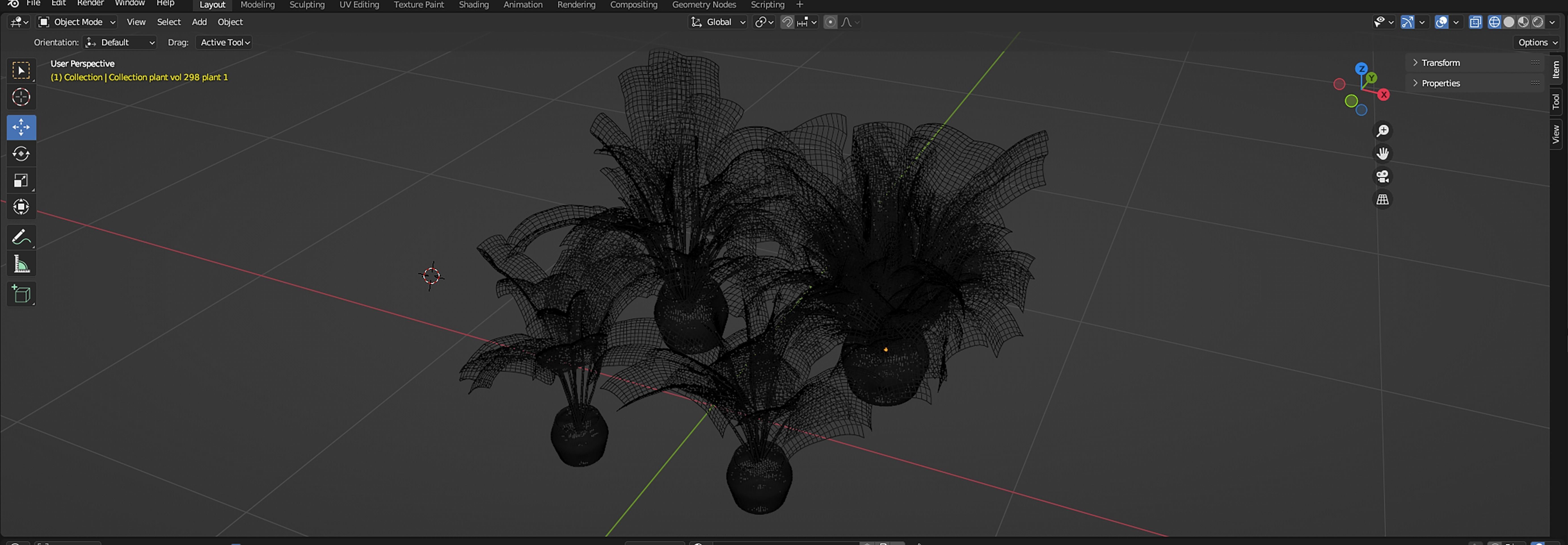Open the Global transform orientation dropdown
The width and height of the screenshot is (1568, 545).
pos(718,22)
